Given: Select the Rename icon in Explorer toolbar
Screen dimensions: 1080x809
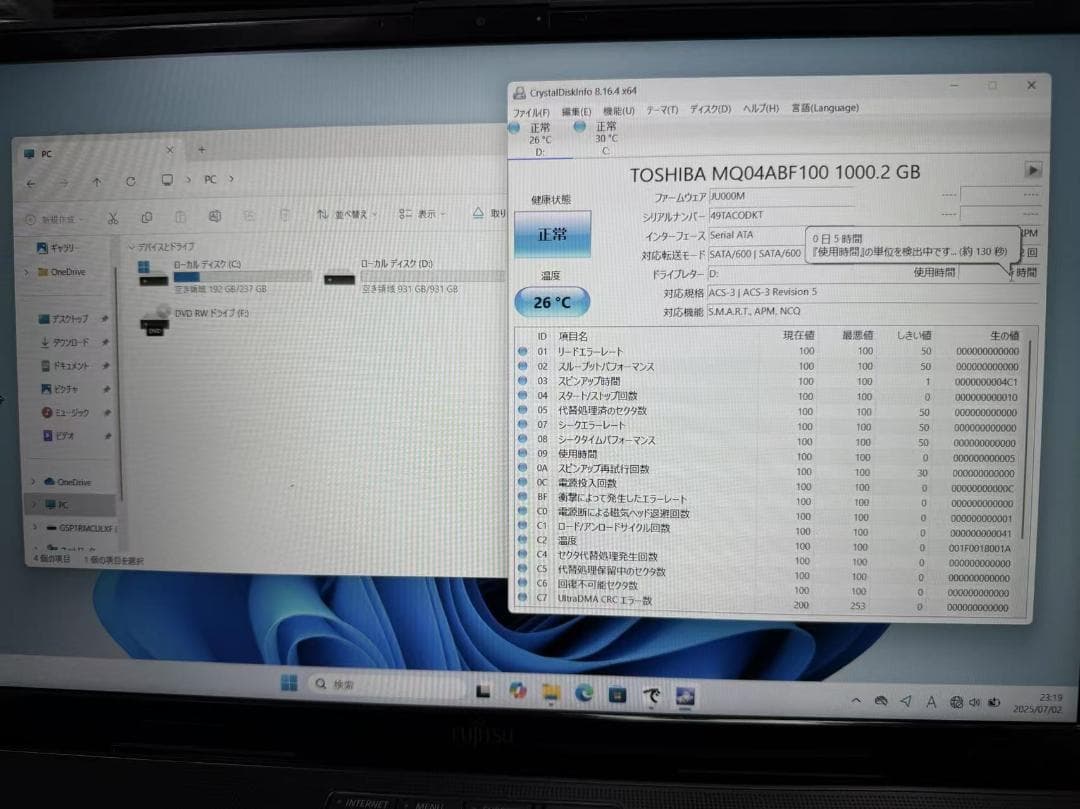Looking at the screenshot, I should coord(214,217).
